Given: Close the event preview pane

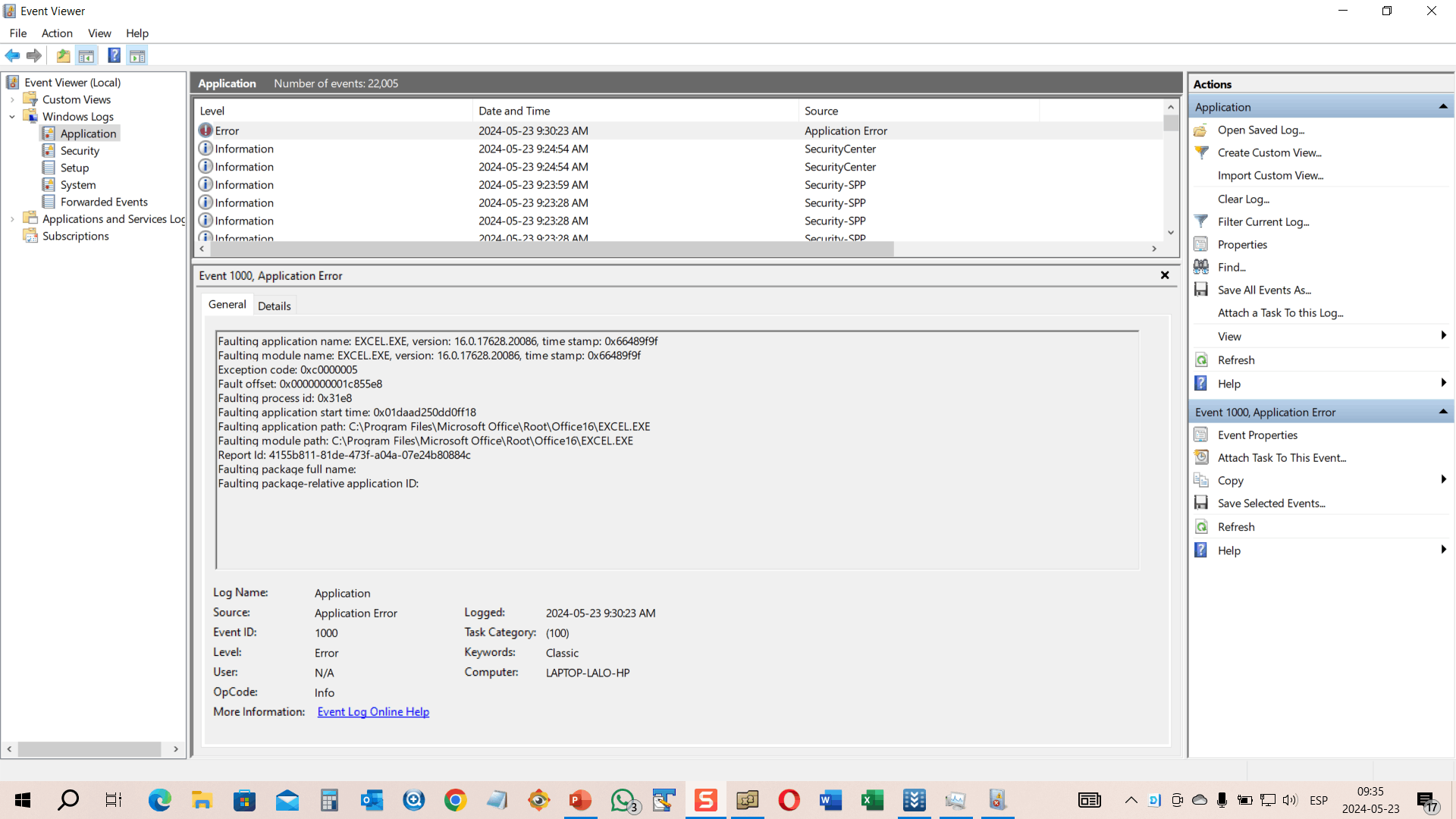Looking at the screenshot, I should click(1165, 275).
